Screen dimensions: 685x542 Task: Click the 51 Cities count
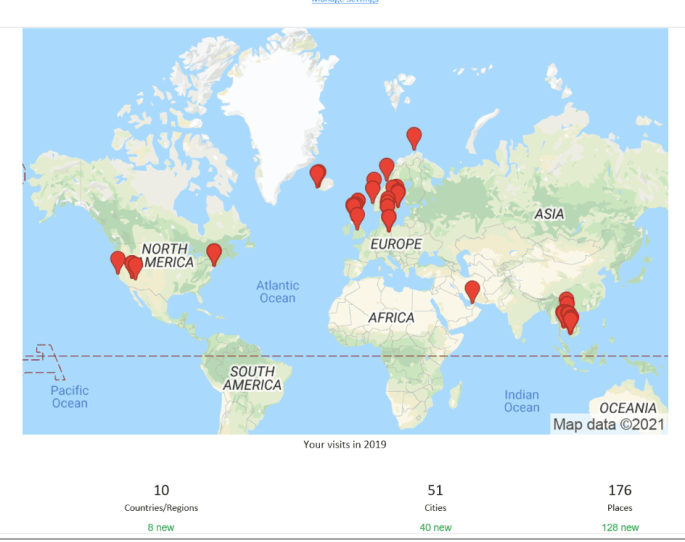click(435, 490)
